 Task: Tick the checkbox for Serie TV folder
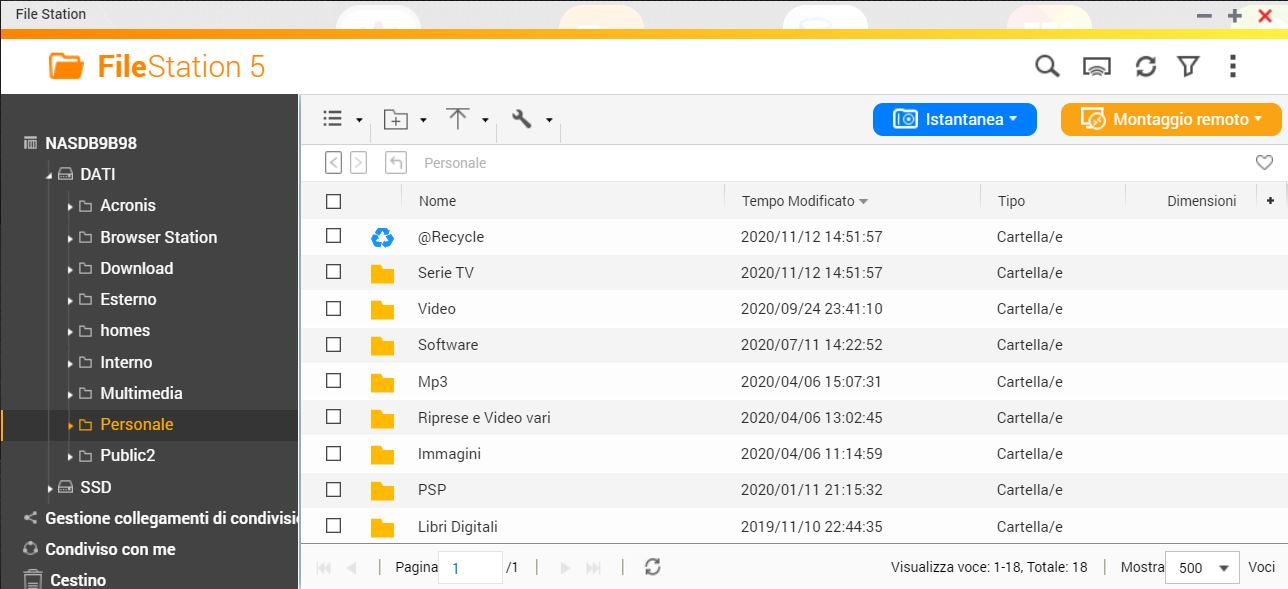coord(334,272)
